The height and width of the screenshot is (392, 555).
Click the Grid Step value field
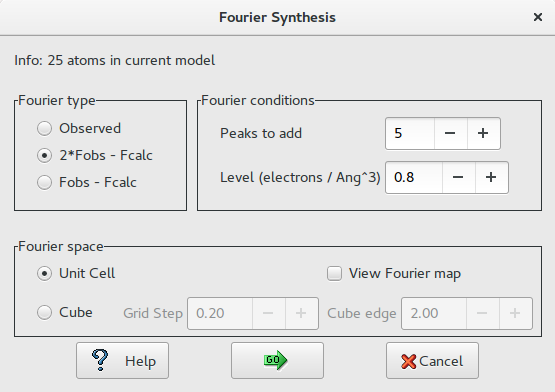click(x=220, y=313)
